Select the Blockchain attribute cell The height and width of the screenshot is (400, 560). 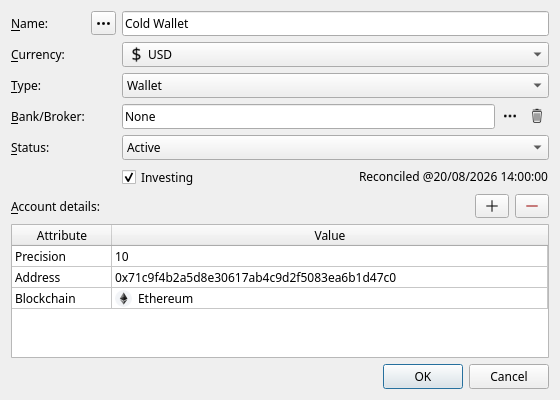coord(61,299)
